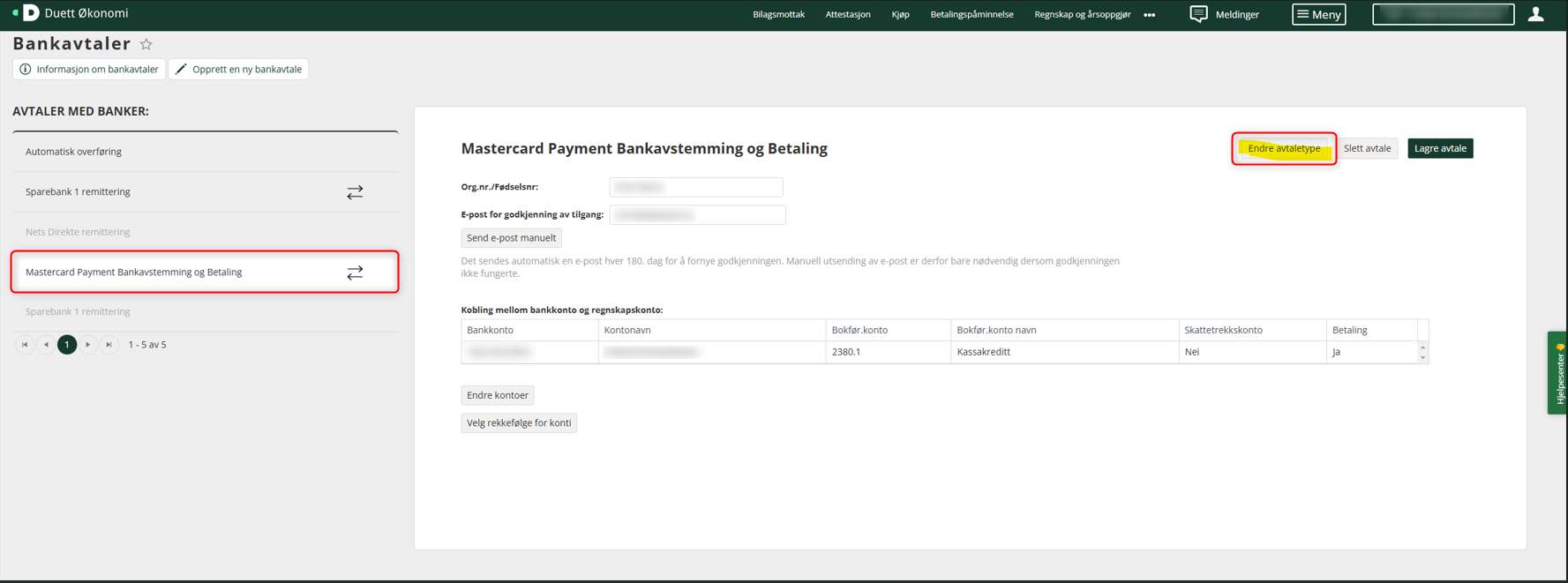Select Automatisk overføring agreement
Image resolution: width=1568 pixels, height=583 pixels.
(x=205, y=152)
